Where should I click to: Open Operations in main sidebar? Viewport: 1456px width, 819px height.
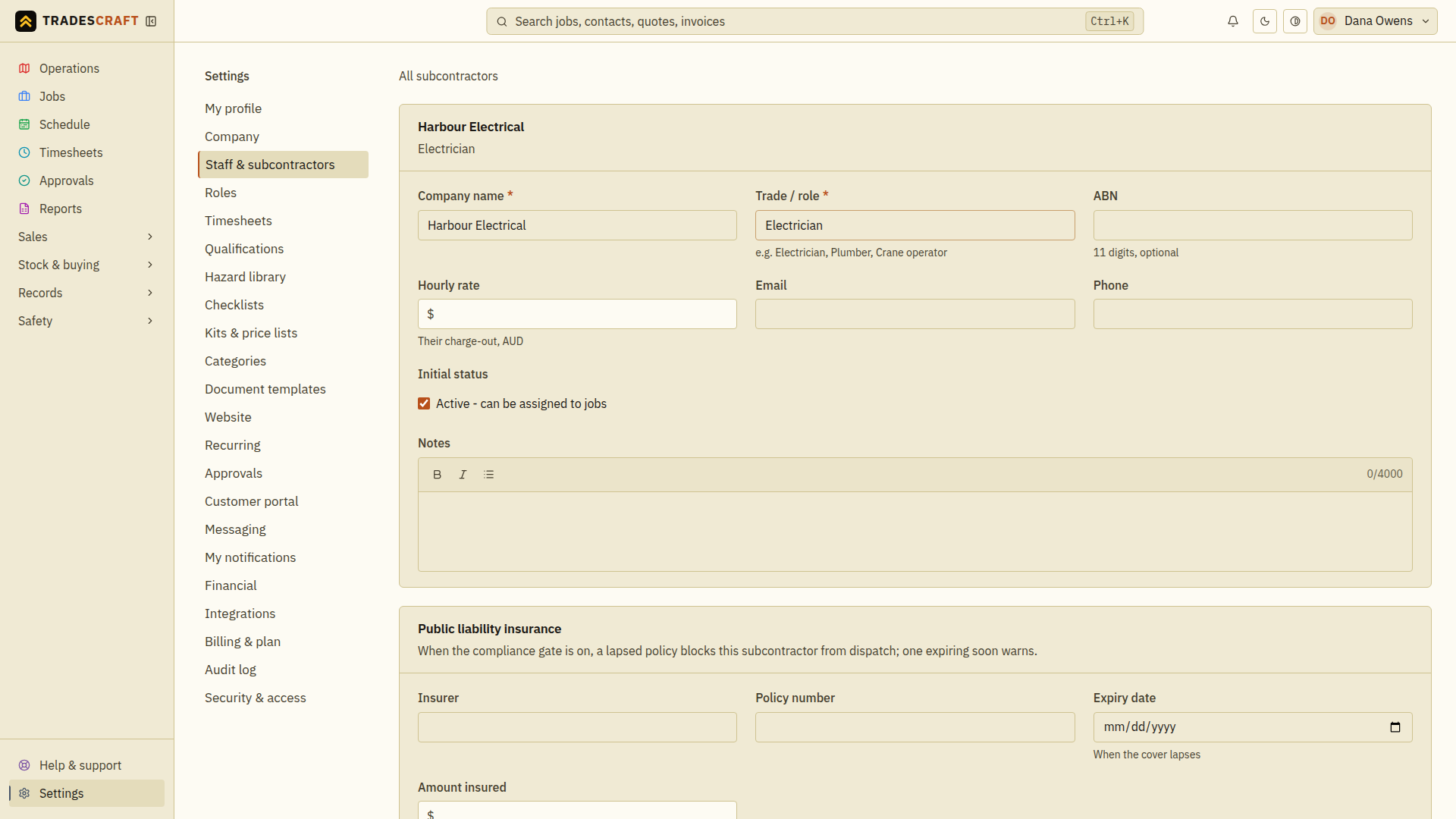click(x=86, y=68)
